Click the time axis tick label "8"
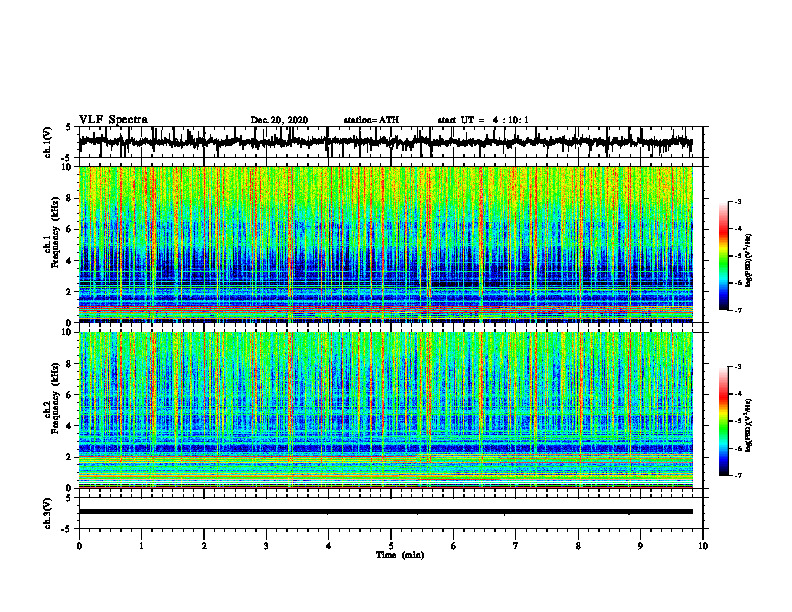This screenshot has height=612, width=792. [578, 546]
